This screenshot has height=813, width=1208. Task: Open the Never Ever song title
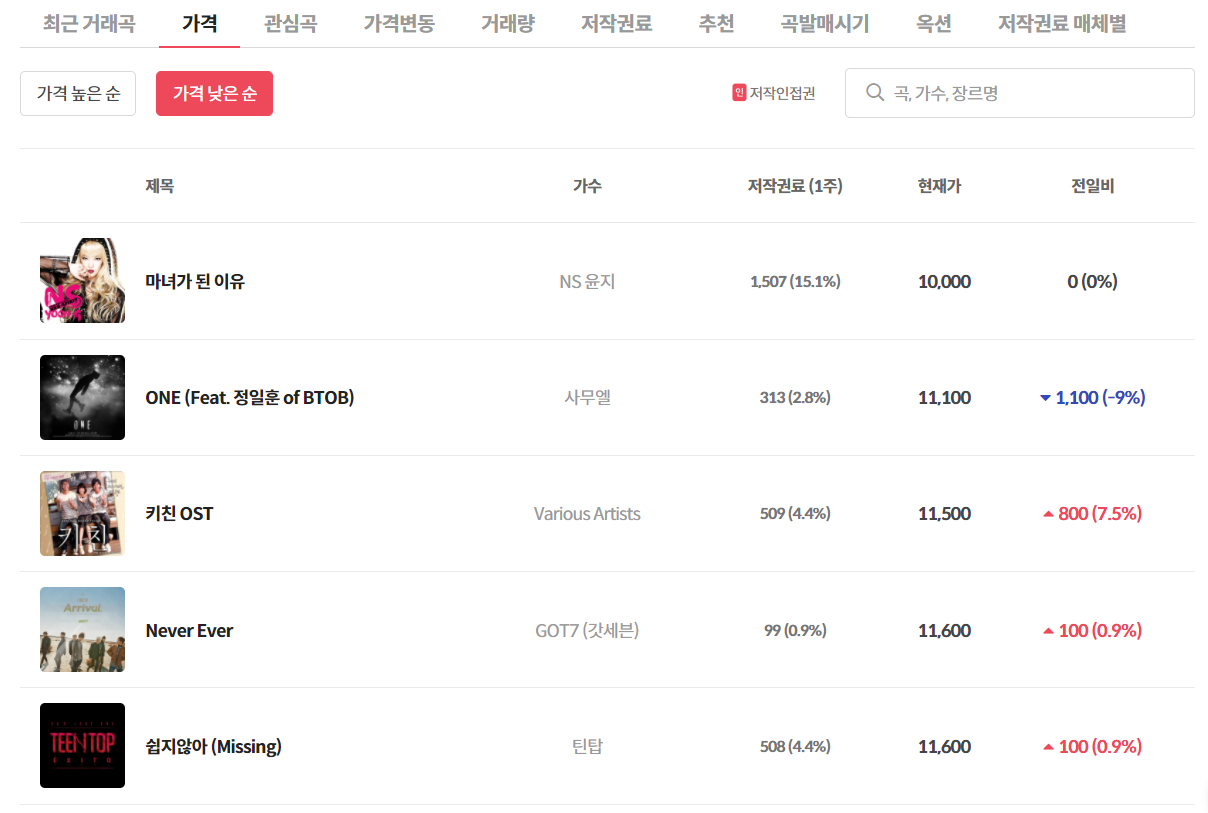click(189, 630)
